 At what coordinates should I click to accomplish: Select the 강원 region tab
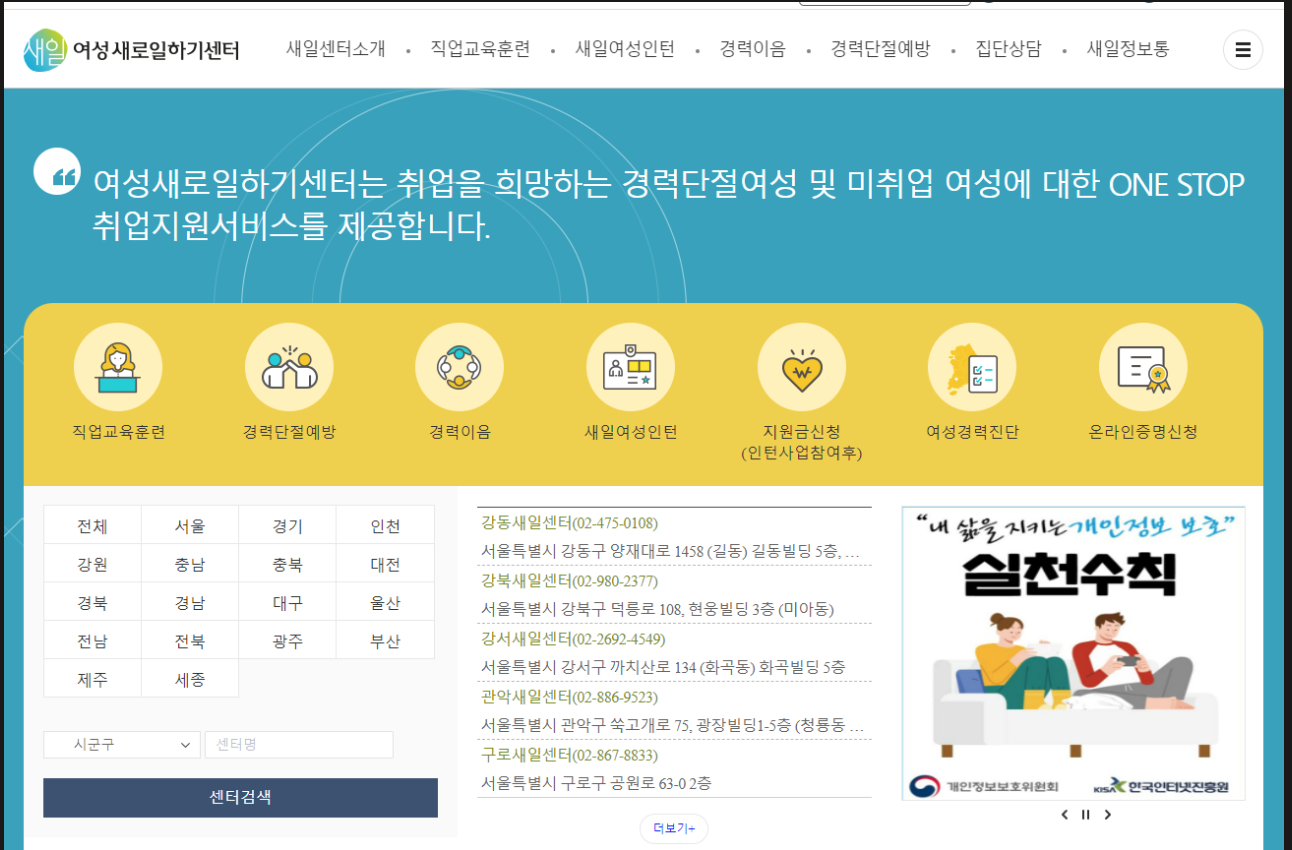point(93,564)
